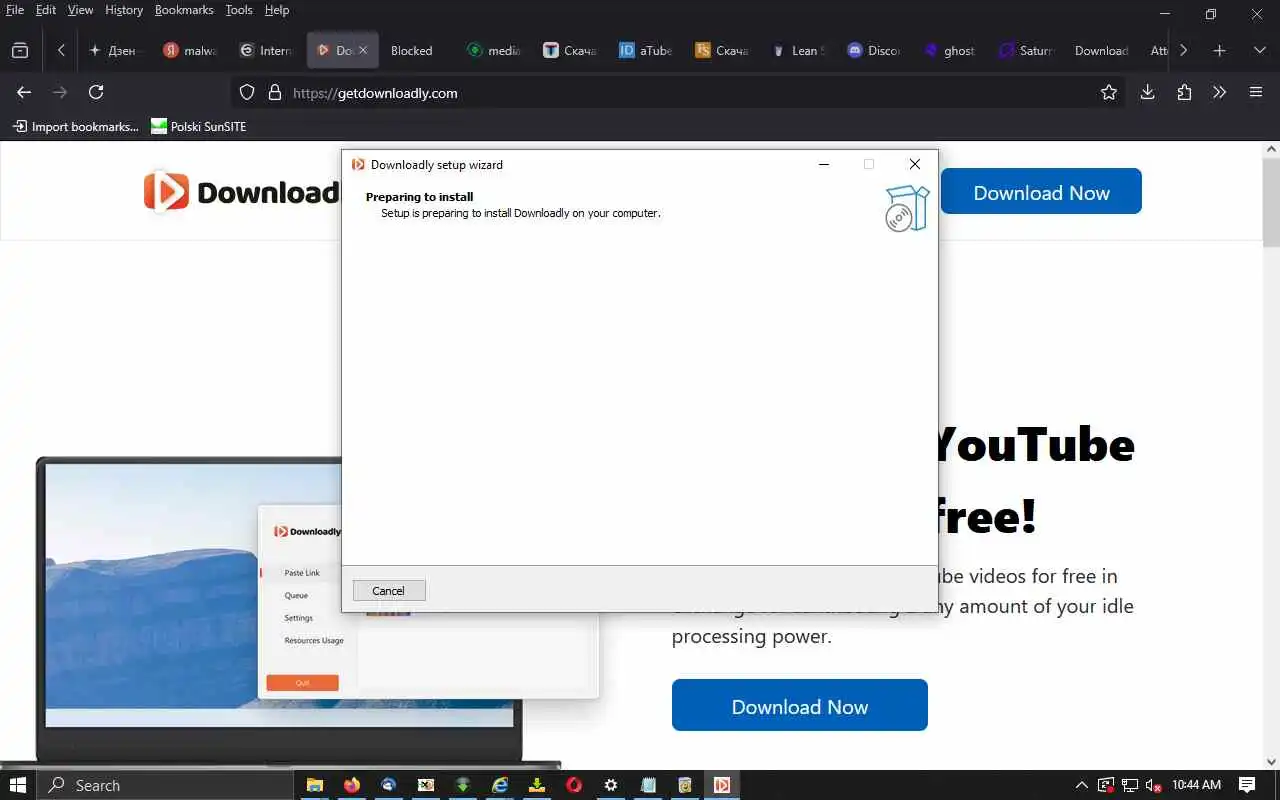This screenshot has width=1280, height=800.
Task: Click the muted volume tray icon
Action: (x=1153, y=785)
